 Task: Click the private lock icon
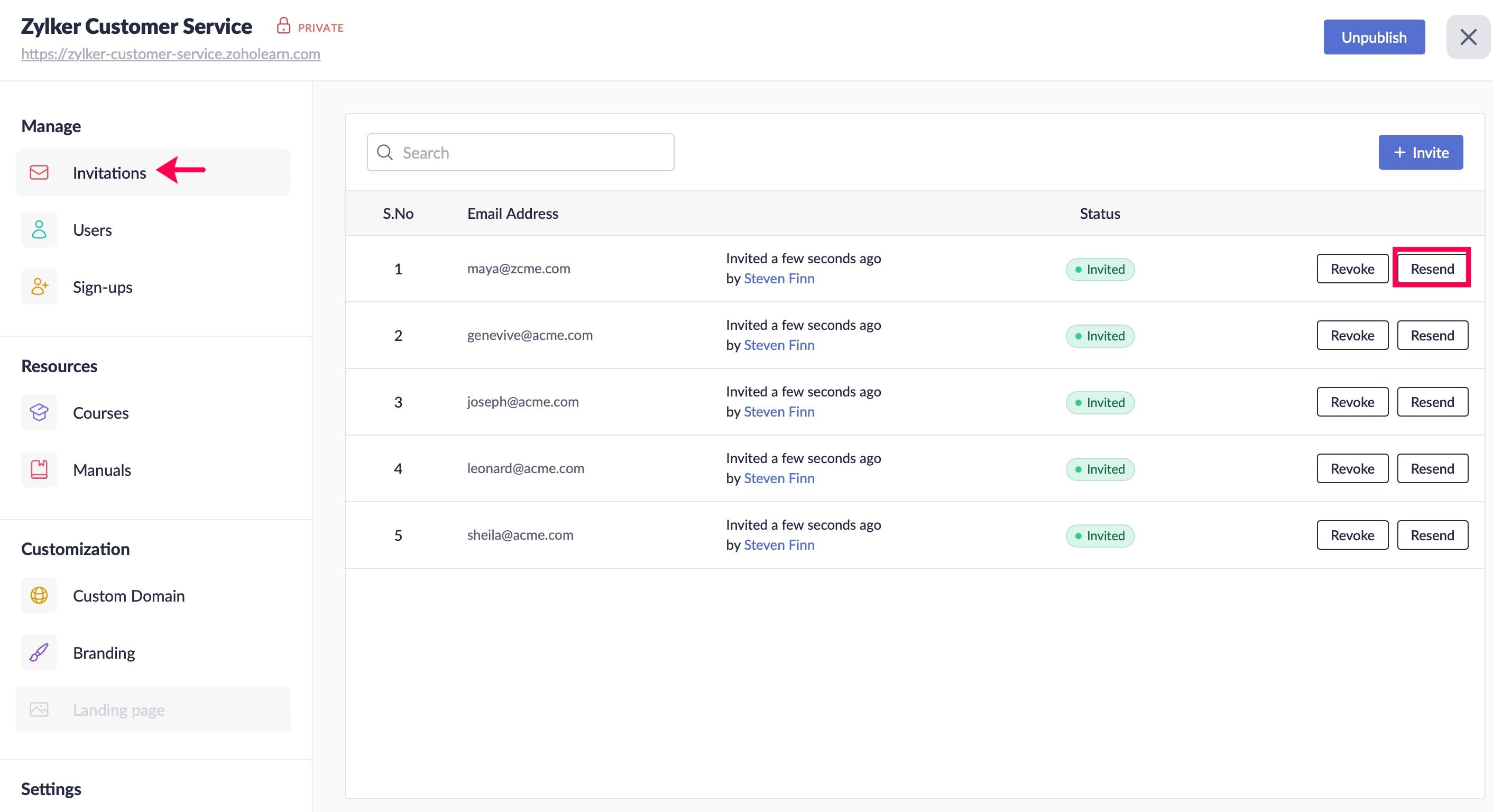[283, 26]
